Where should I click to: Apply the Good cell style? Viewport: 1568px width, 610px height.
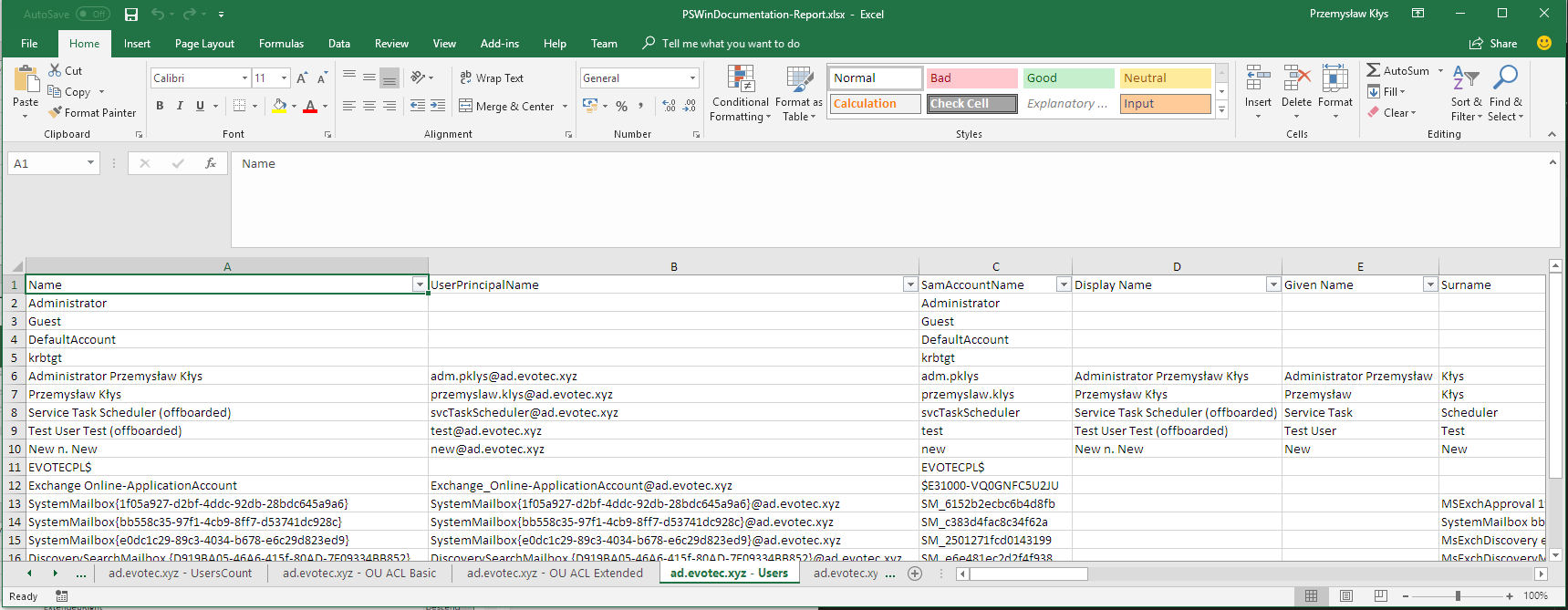click(1067, 78)
